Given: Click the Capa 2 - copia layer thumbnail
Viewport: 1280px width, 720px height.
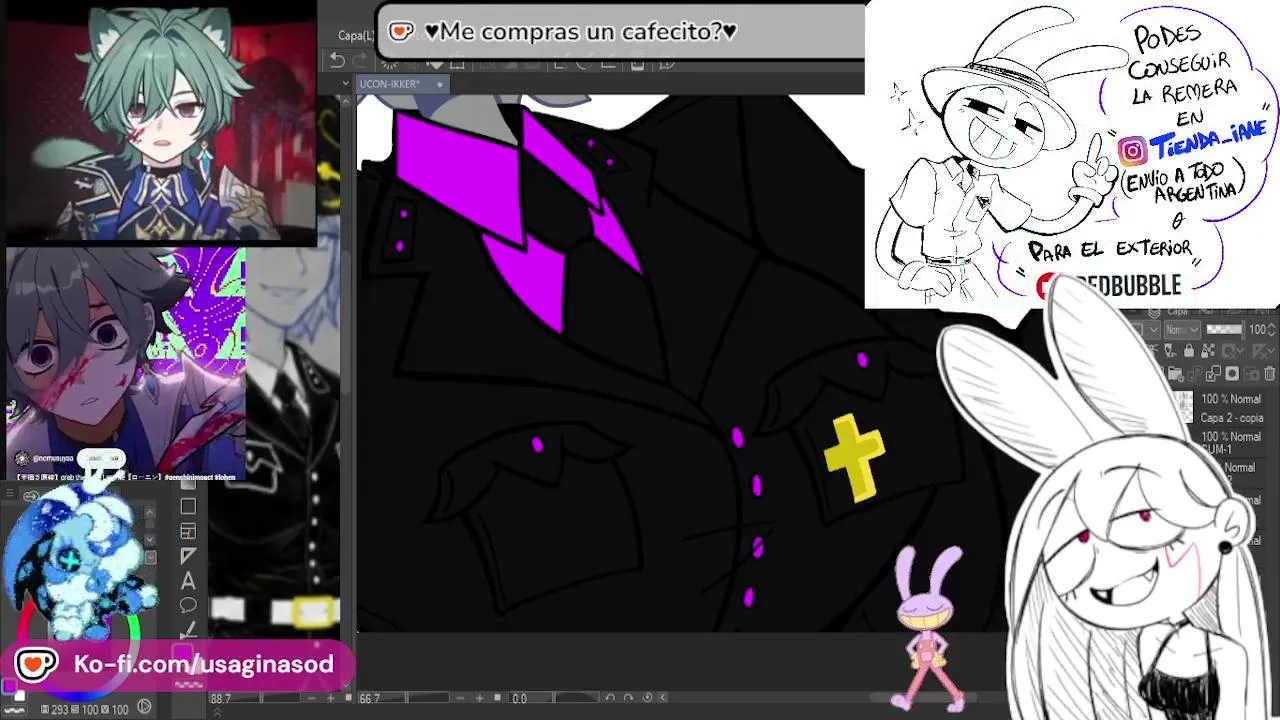Looking at the screenshot, I should [1184, 408].
